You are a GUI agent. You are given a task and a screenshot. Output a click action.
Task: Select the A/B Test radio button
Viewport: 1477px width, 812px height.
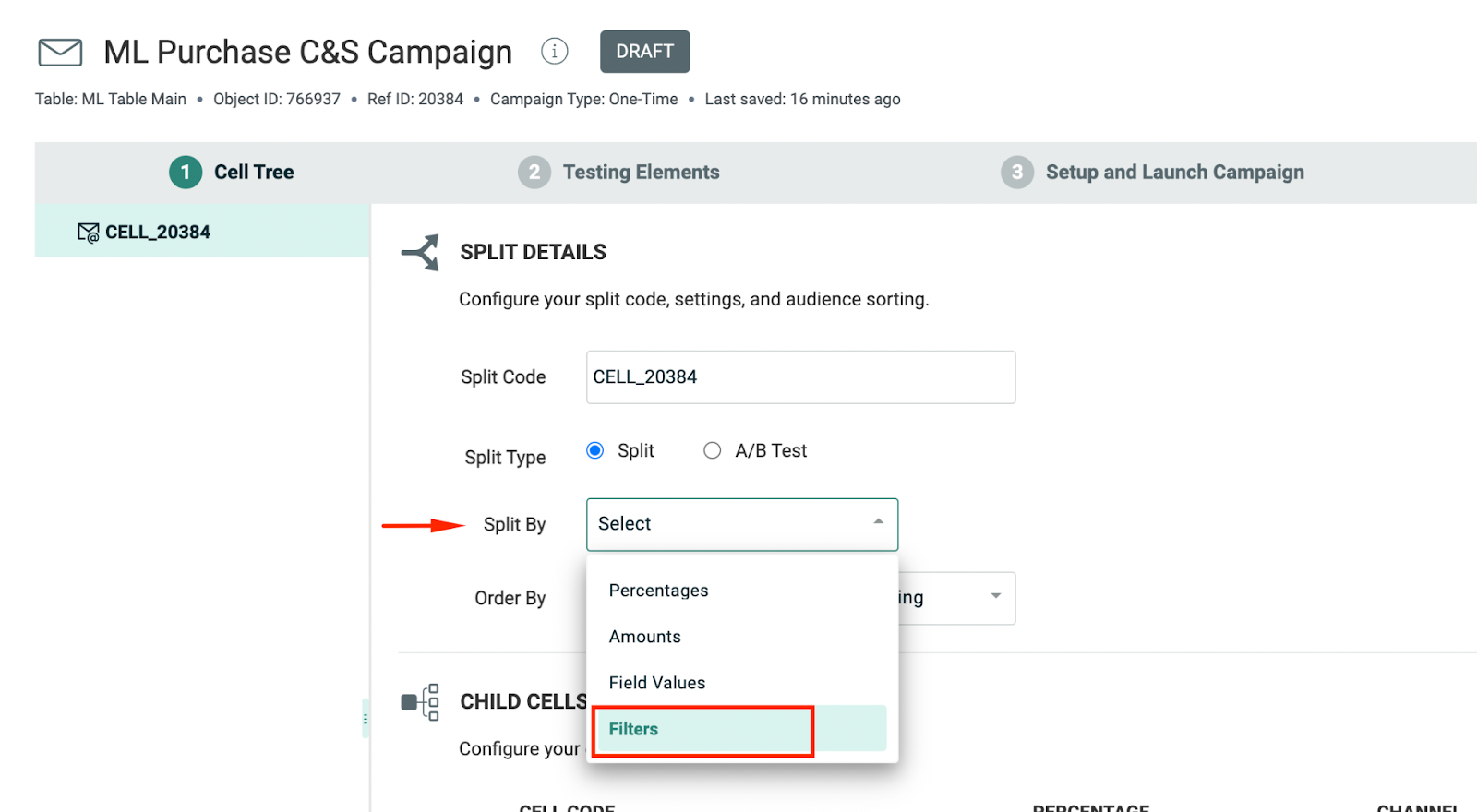(x=712, y=450)
